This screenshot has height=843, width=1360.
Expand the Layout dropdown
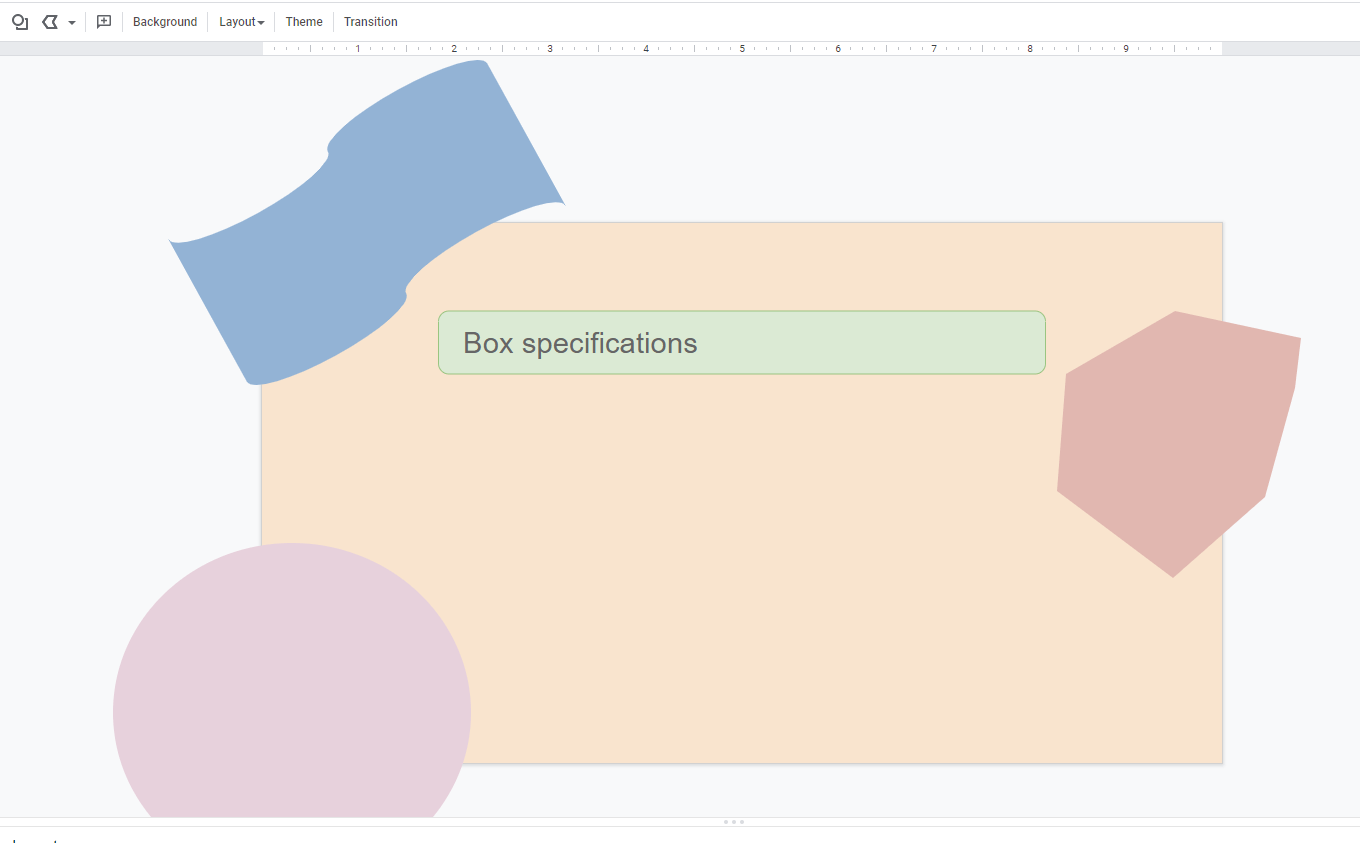tap(241, 22)
